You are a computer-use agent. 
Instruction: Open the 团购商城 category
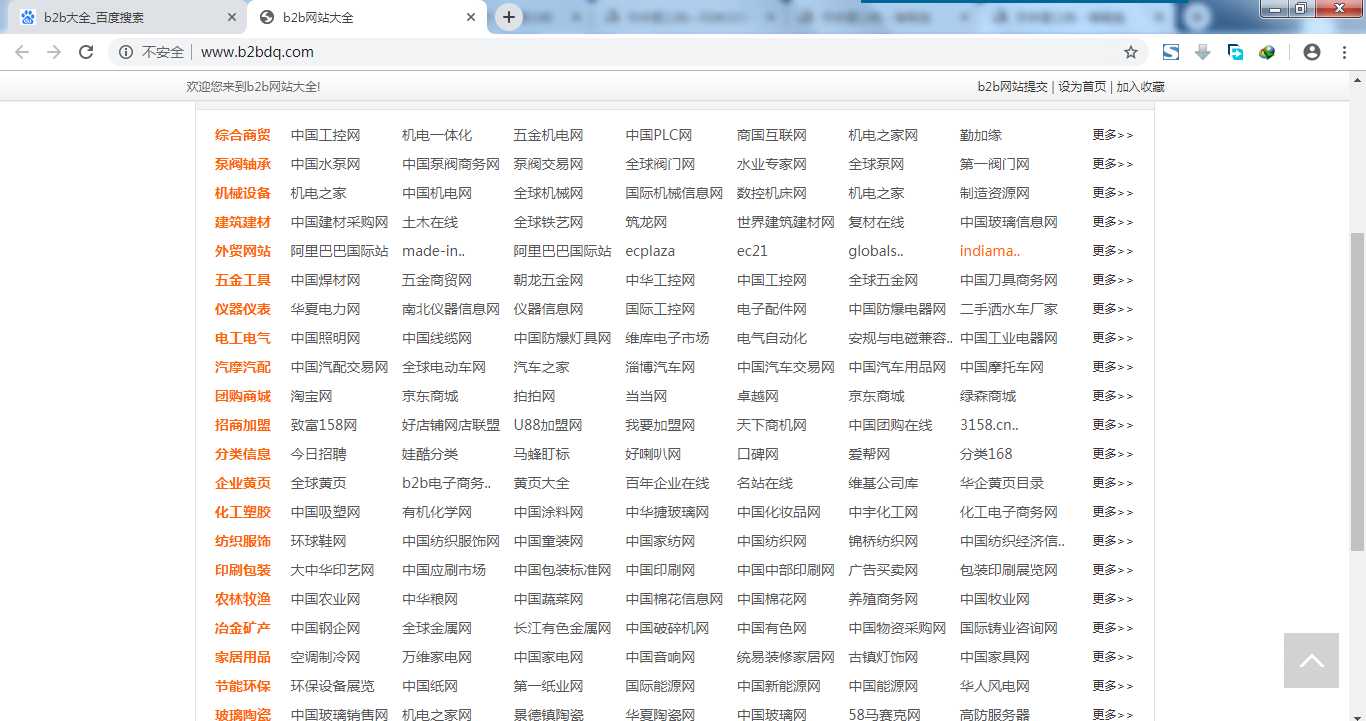pyautogui.click(x=243, y=396)
